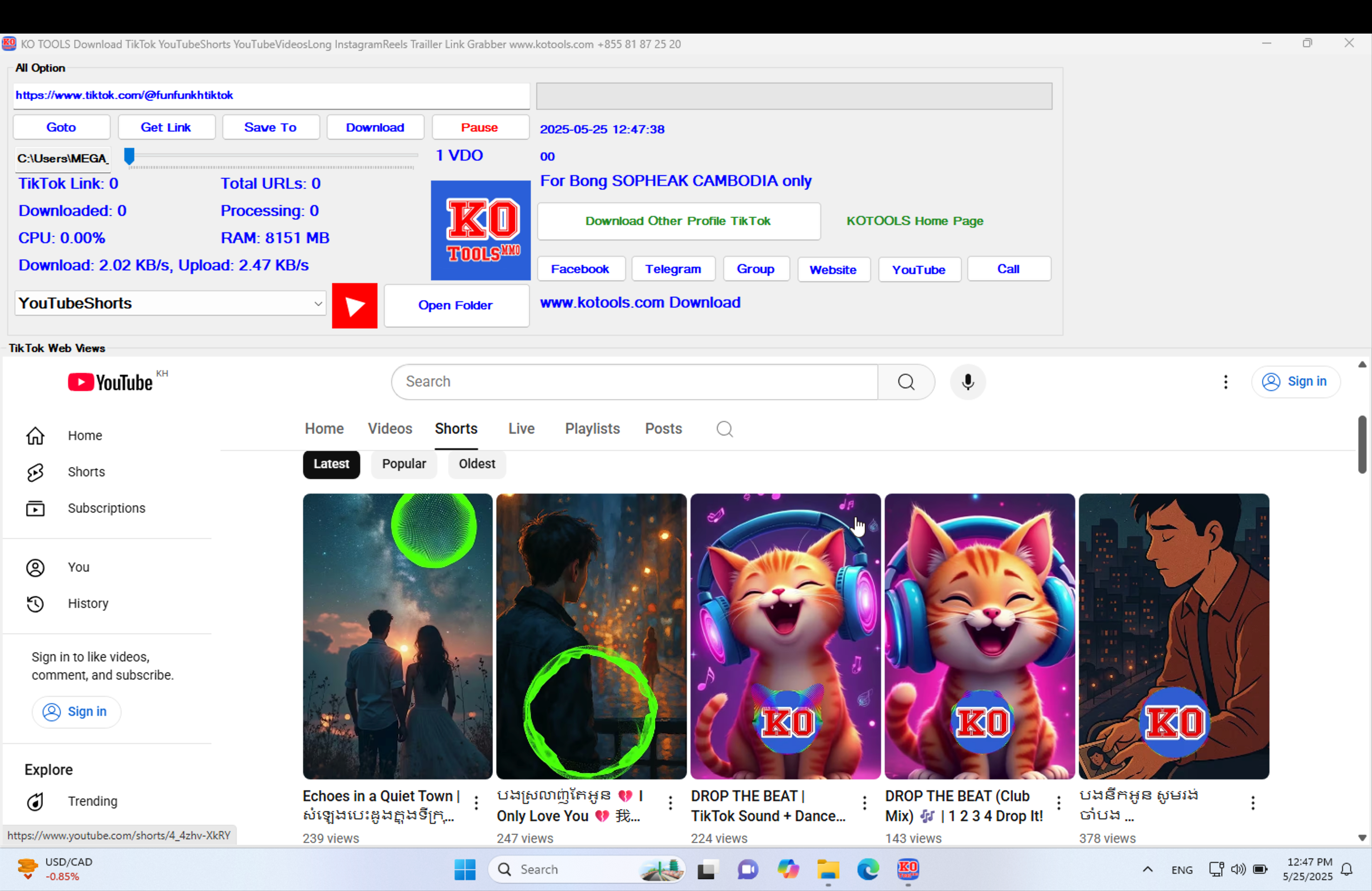
Task: Click the YouTube logo in web view
Action: 110,382
